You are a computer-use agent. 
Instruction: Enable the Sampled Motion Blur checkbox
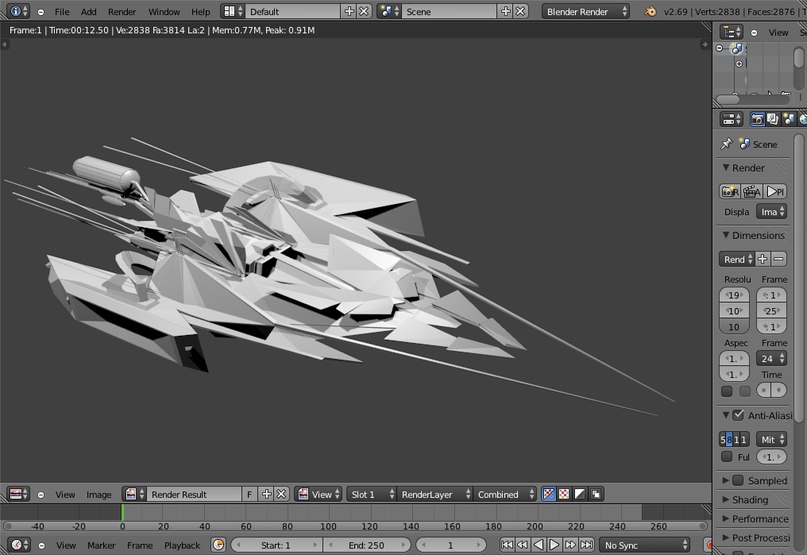(x=738, y=480)
